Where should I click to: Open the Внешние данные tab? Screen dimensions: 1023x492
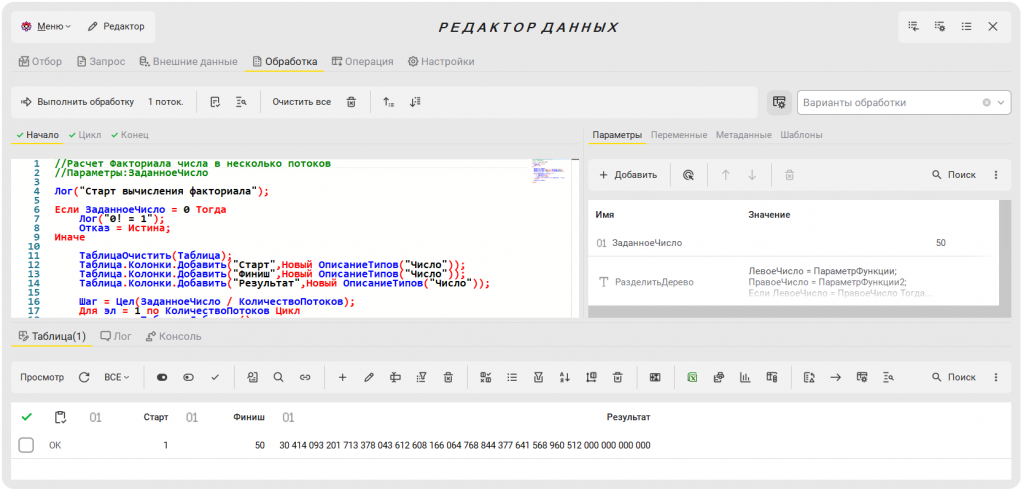pos(189,61)
